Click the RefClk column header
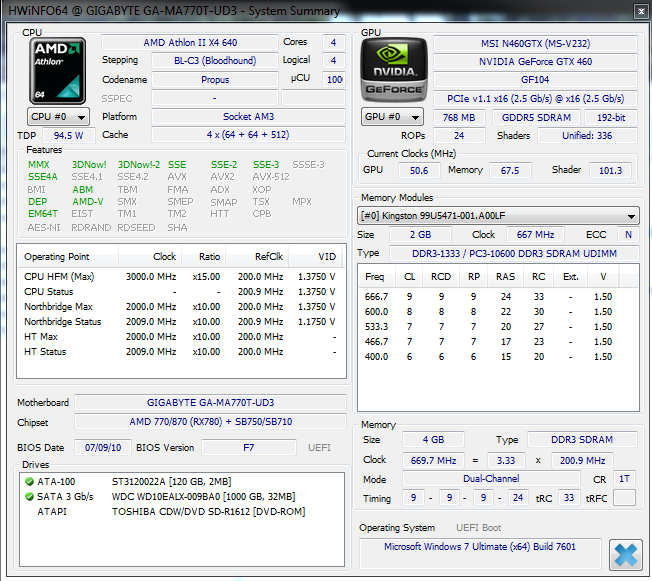 coord(257,257)
